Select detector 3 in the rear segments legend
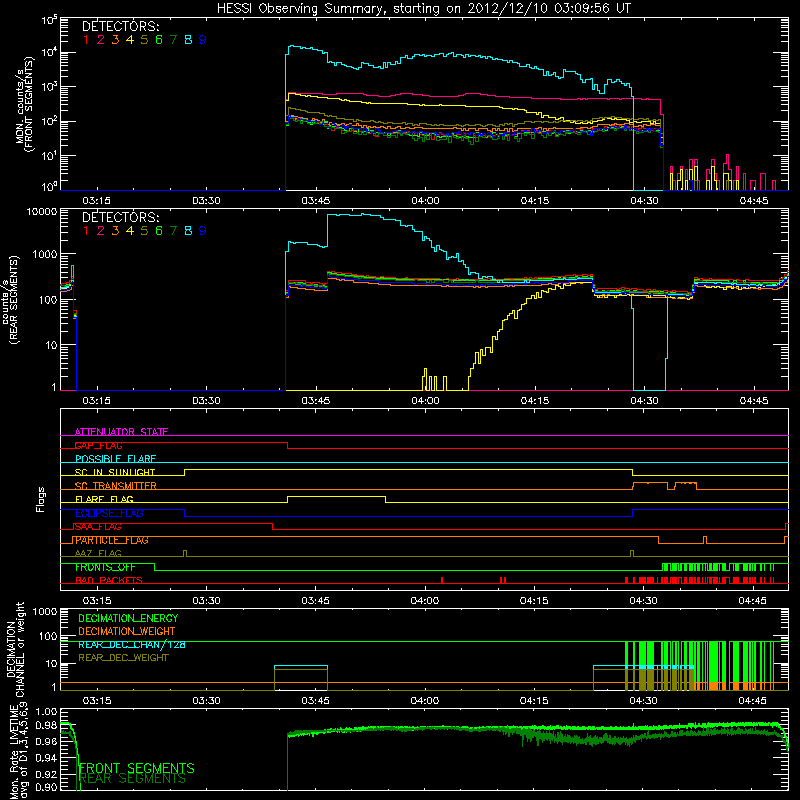800x800 pixels. [115, 231]
